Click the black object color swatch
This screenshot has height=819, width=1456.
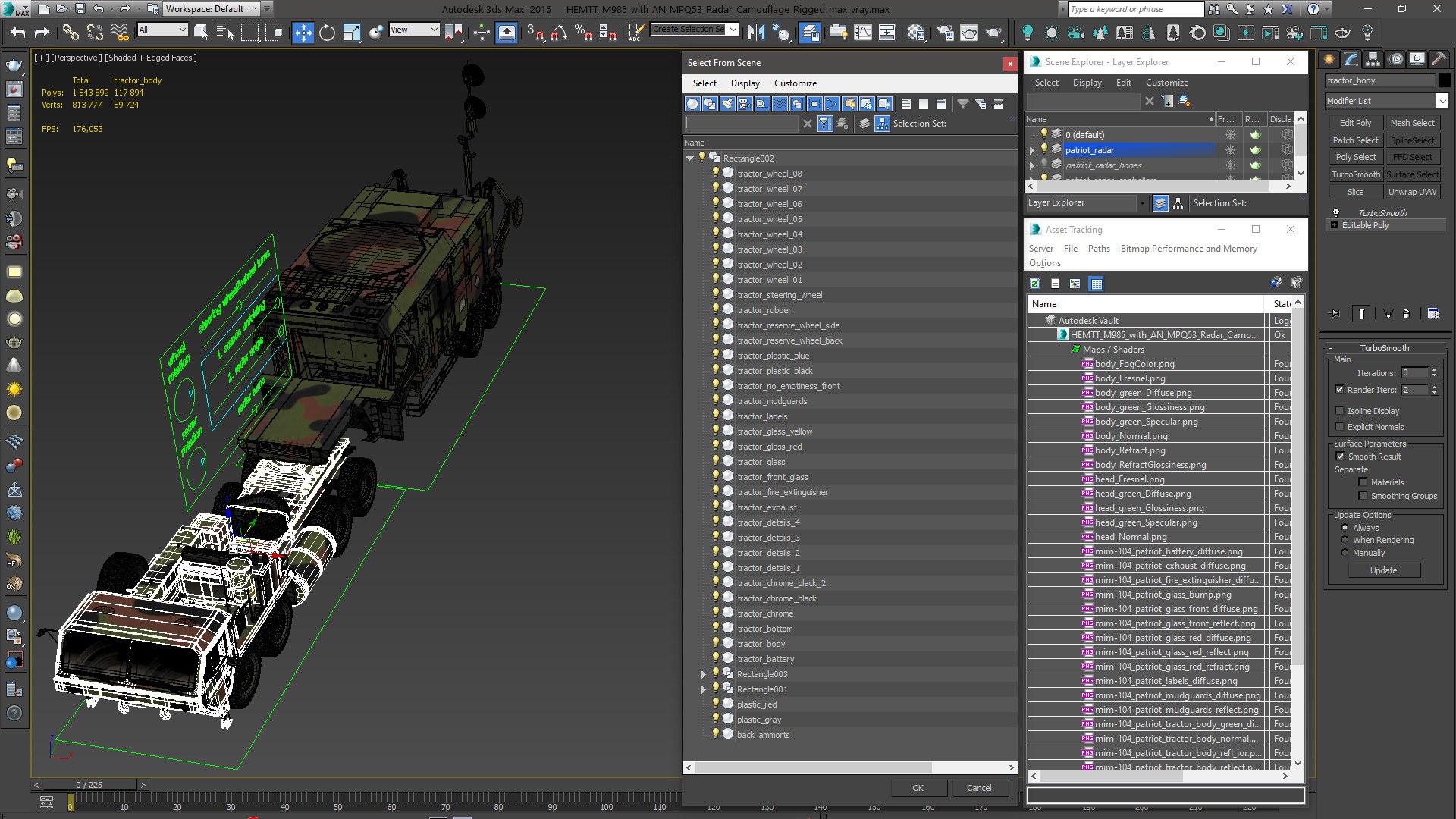[x=1444, y=80]
